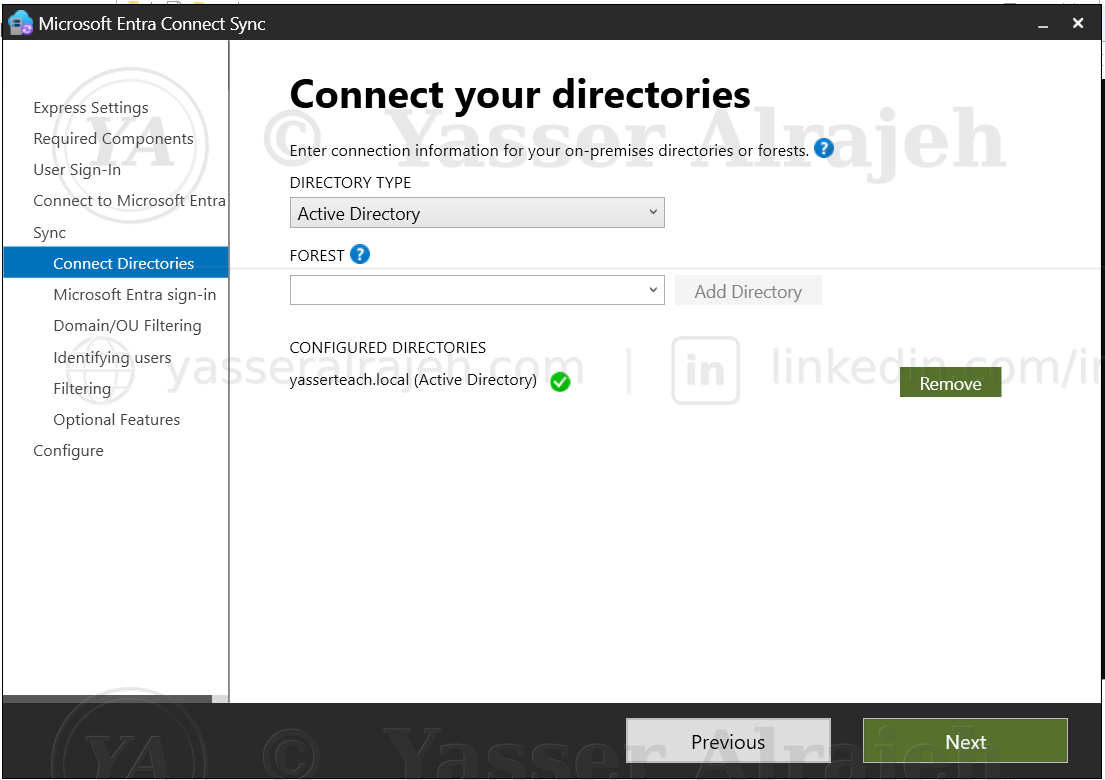Click the Sync step in sidebar
The width and height of the screenshot is (1105, 780).
point(49,233)
